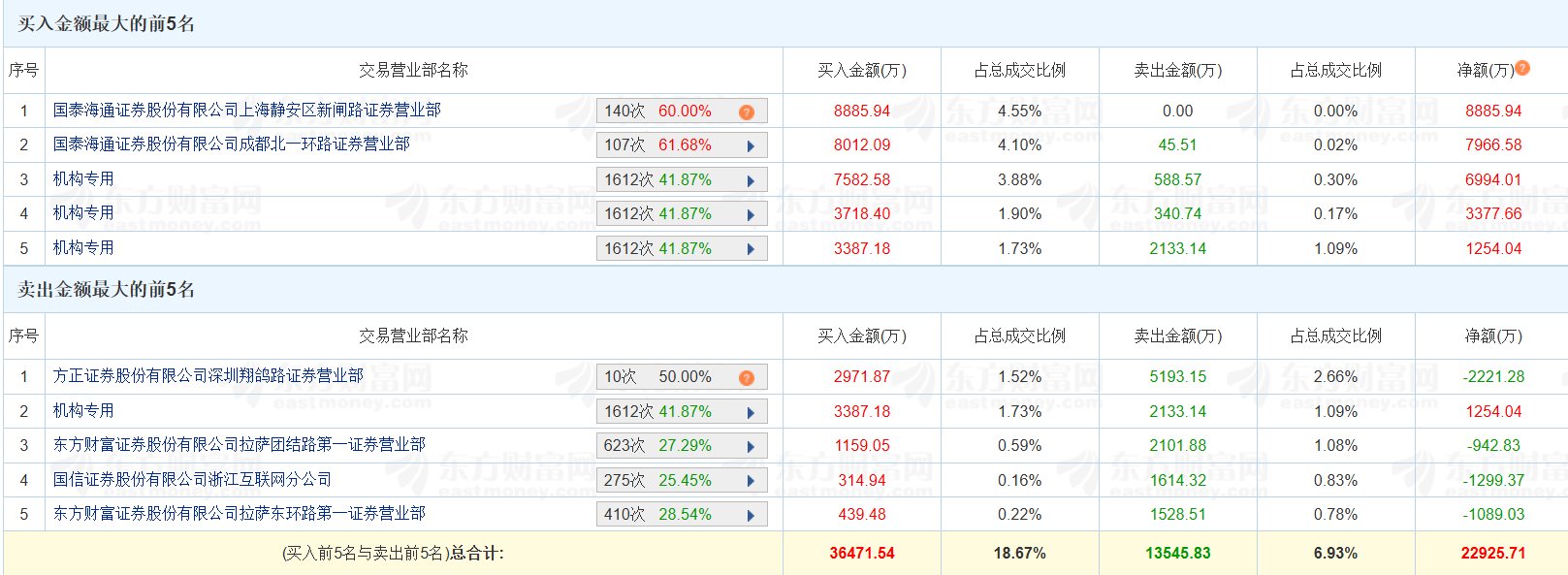Viewport: 1568px width, 575px height.
Task: Expand the arrow in 107次 61.68% badge
Action: click(x=751, y=146)
